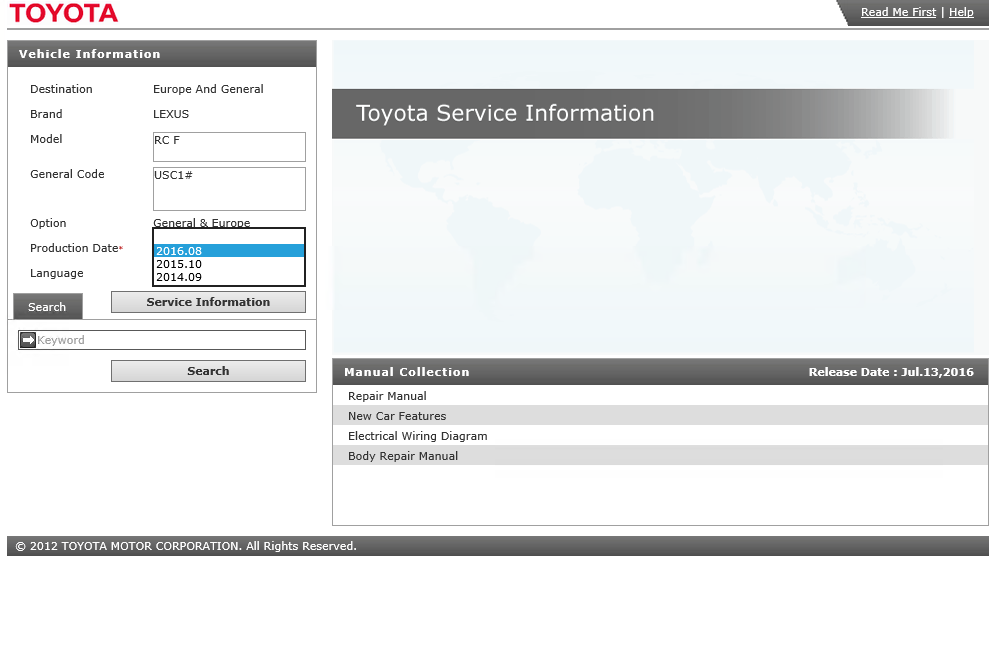Click the Brand label
This screenshot has width=997, height=649.
tap(46, 114)
